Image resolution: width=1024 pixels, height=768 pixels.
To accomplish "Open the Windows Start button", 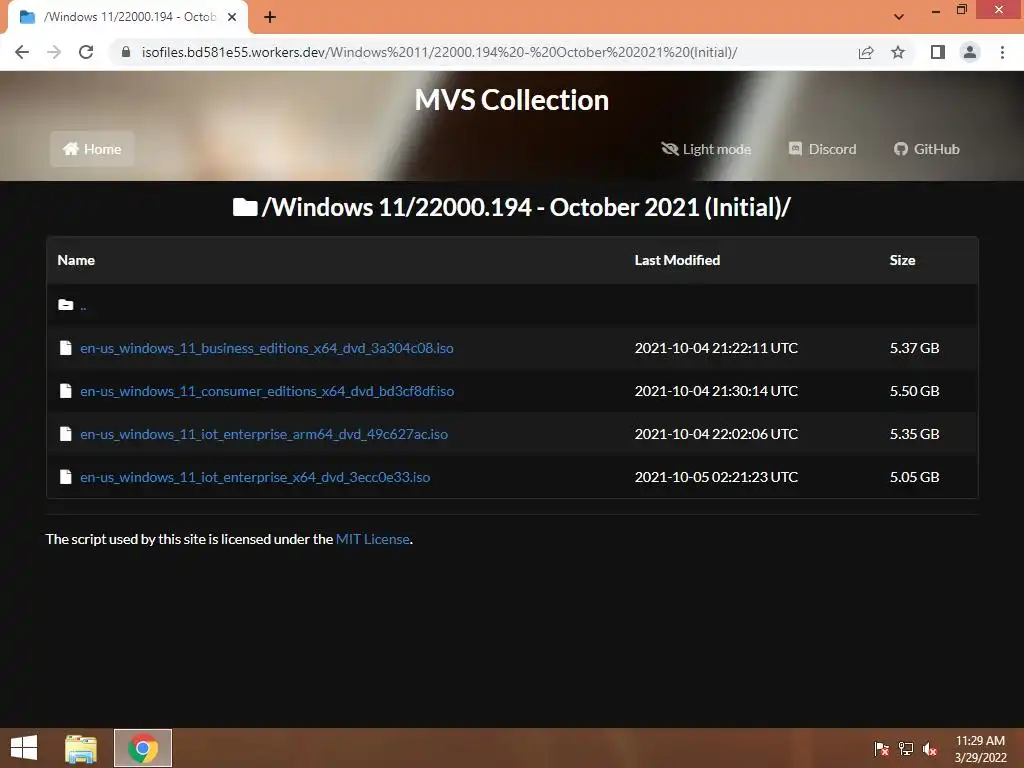I will pyautogui.click(x=24, y=748).
